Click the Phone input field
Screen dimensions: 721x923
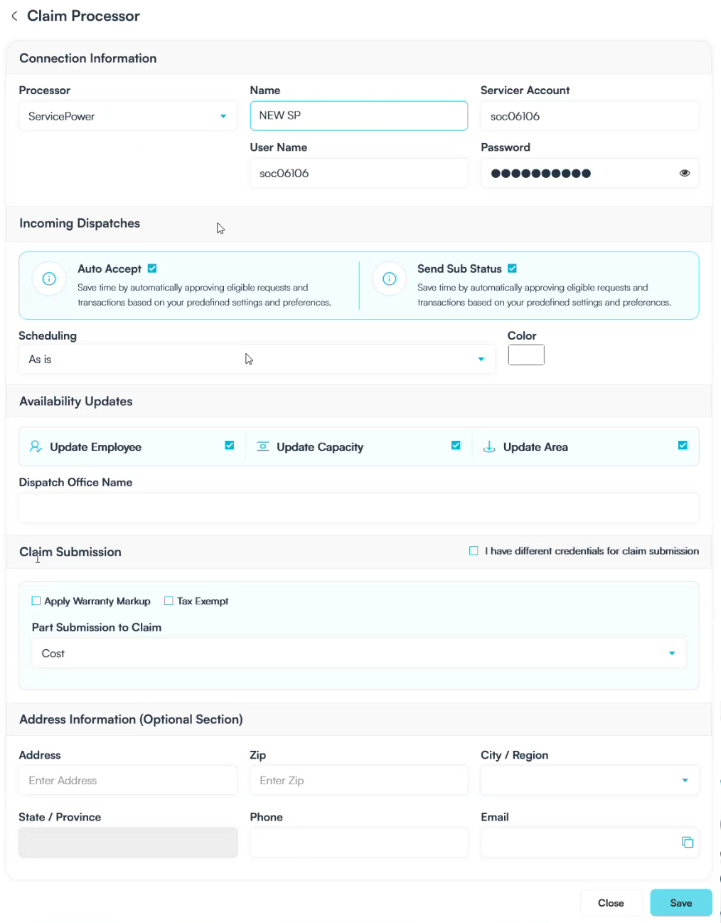pos(359,842)
